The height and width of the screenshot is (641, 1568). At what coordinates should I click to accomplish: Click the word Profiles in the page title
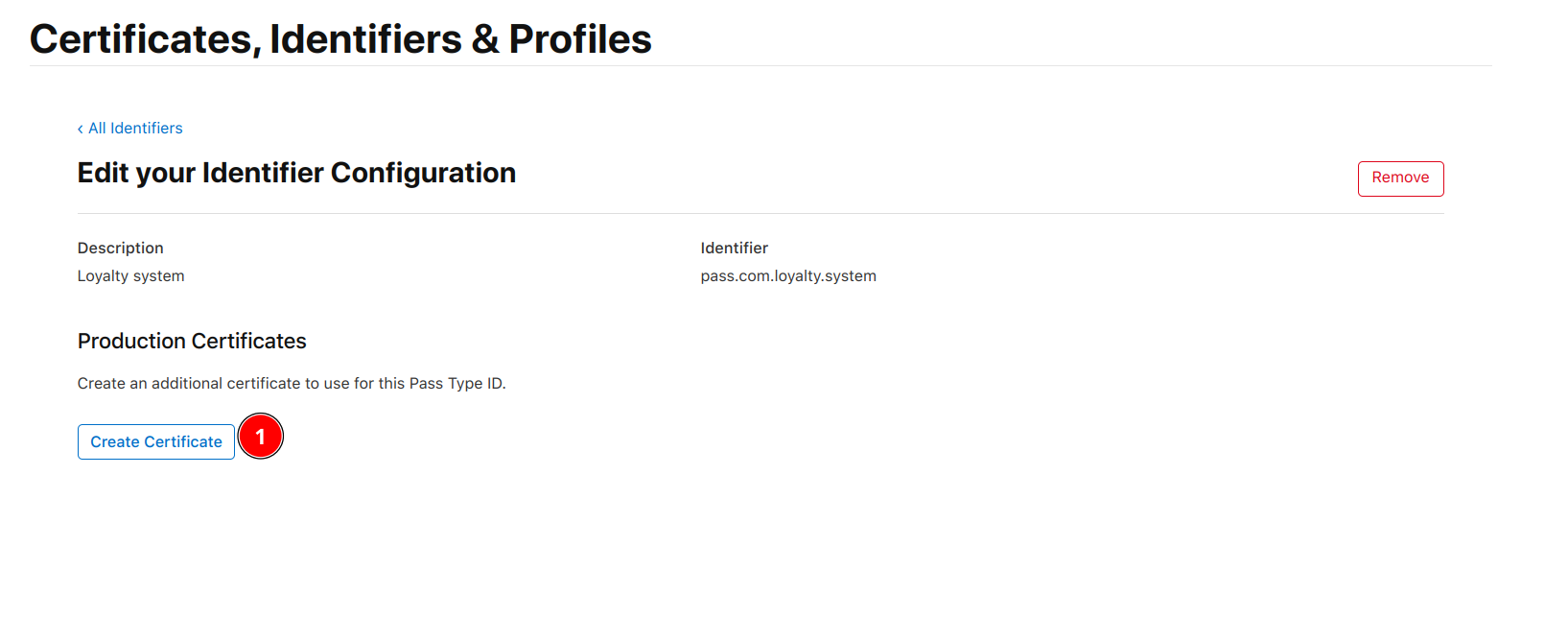click(580, 39)
